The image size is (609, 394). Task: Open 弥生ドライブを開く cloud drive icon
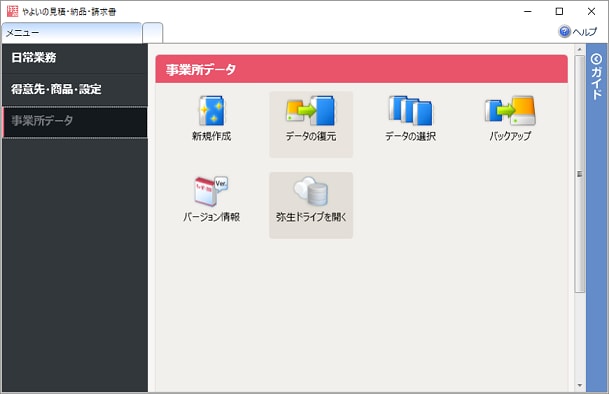click(x=311, y=191)
